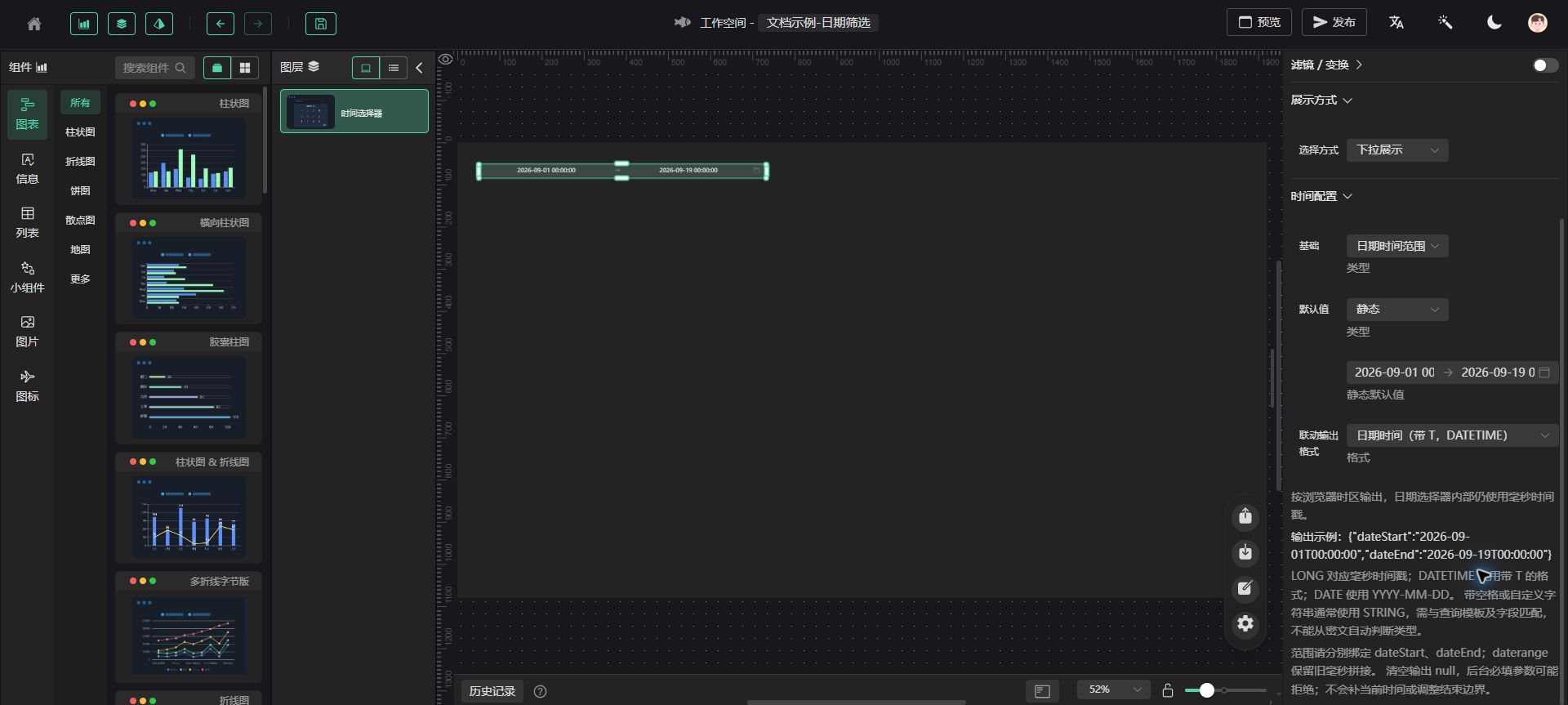
Task: Switch component list to grid view
Action: pyautogui.click(x=245, y=68)
